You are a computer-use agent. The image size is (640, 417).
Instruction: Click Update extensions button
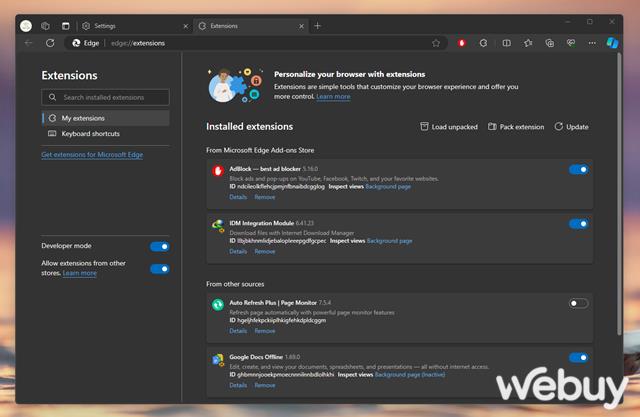571,127
